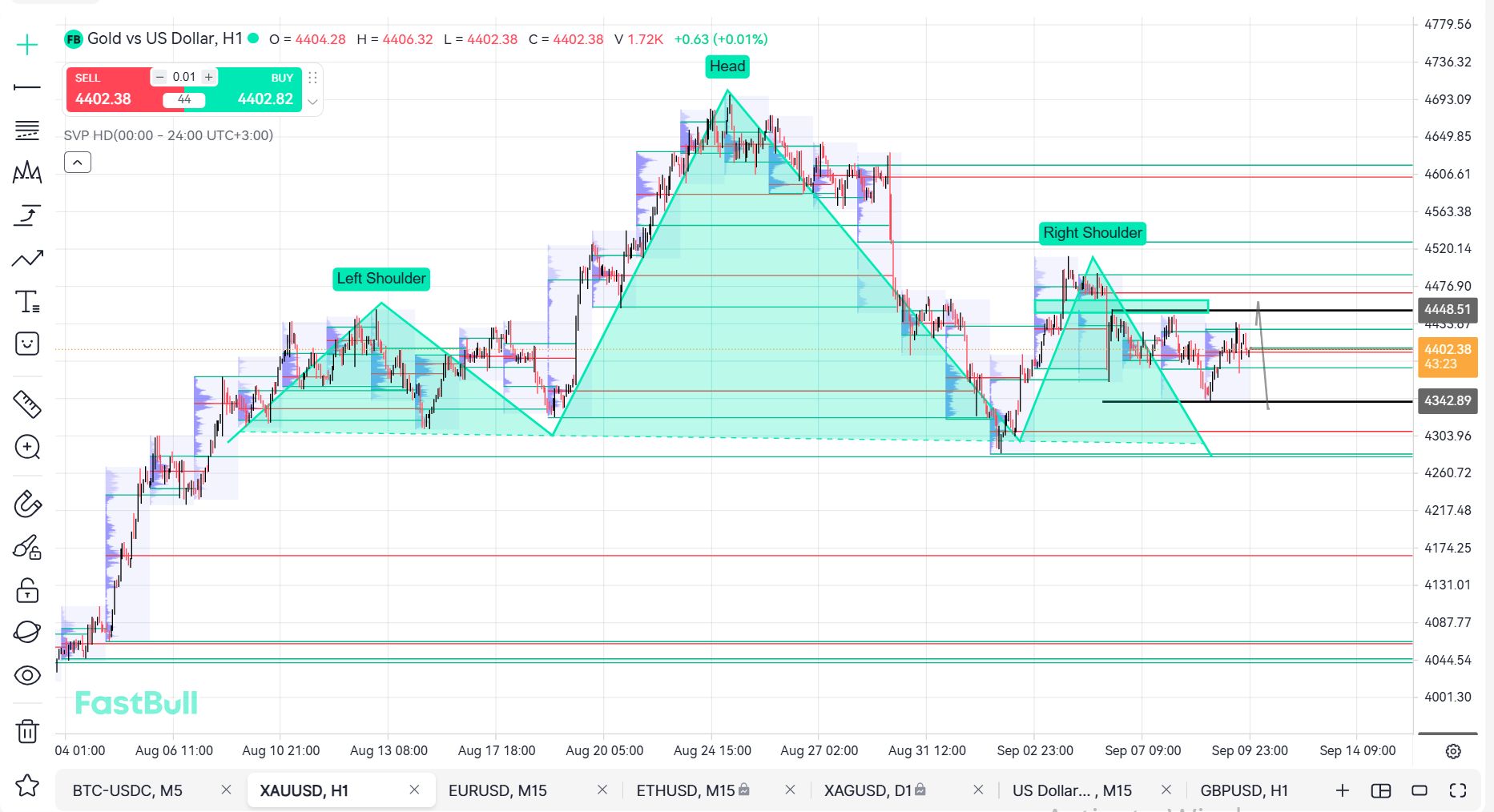Expand the trade panel chevron
The width and height of the screenshot is (1494, 812).
click(x=312, y=102)
